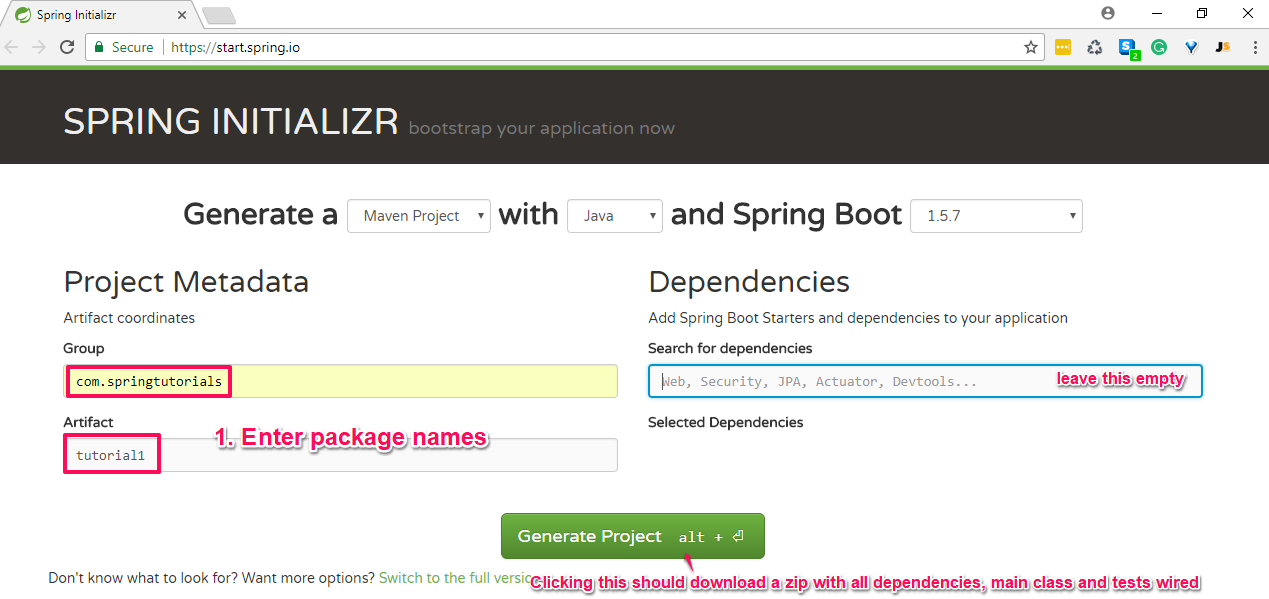Viewport: 1269px width, 599px height.
Task: Bookmark the page using the star icon
Action: pos(1030,47)
